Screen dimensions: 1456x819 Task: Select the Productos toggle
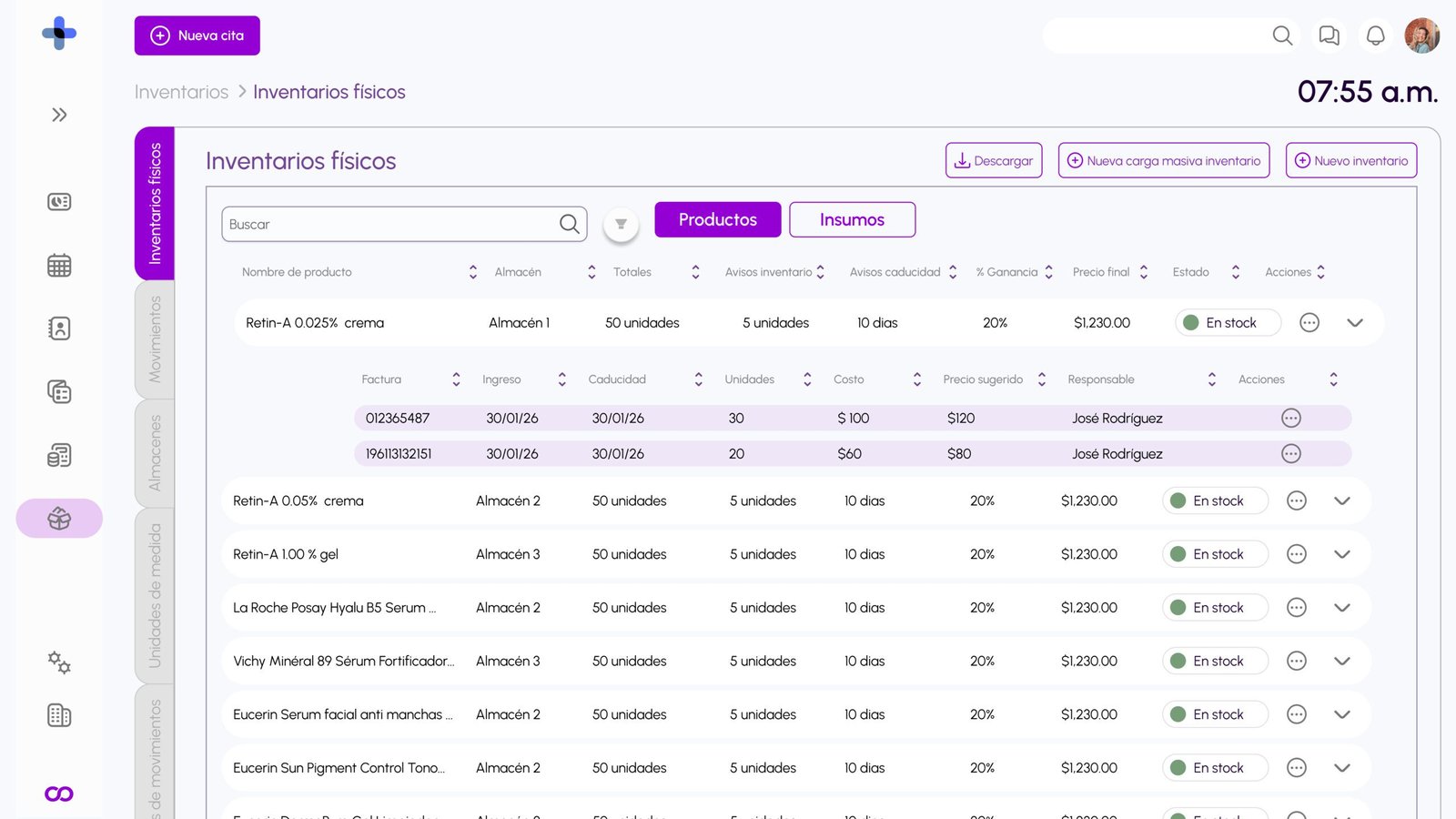pos(717,219)
